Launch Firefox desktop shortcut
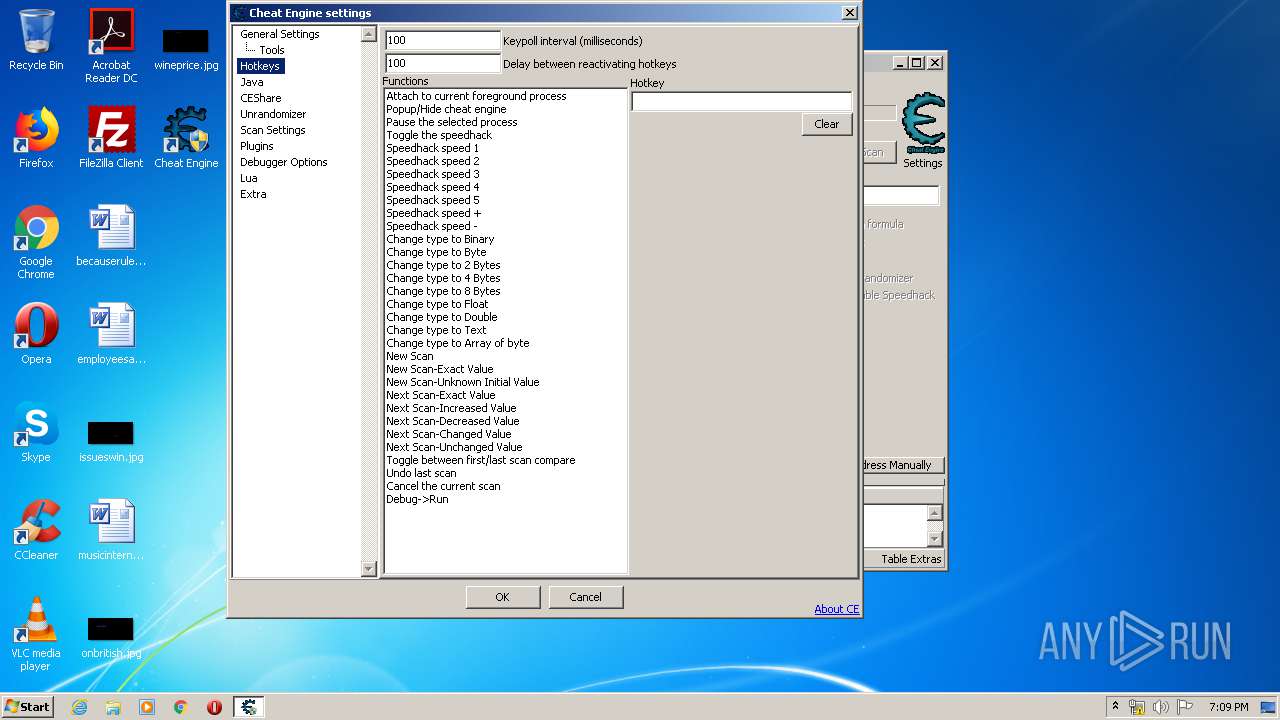This screenshot has height=720, width=1280. tap(36, 138)
